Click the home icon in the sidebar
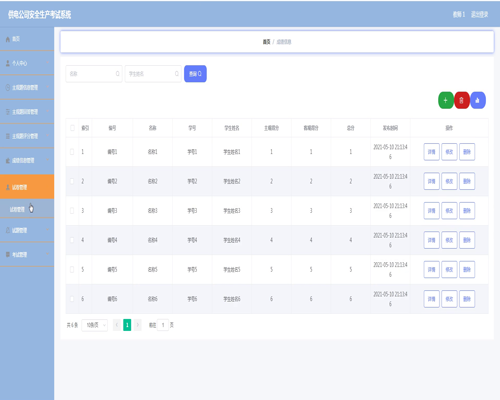 [x=8, y=39]
